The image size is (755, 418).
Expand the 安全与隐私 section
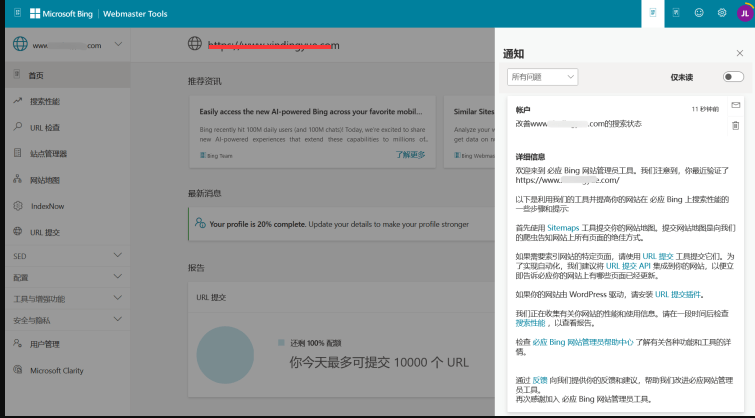(x=67, y=320)
